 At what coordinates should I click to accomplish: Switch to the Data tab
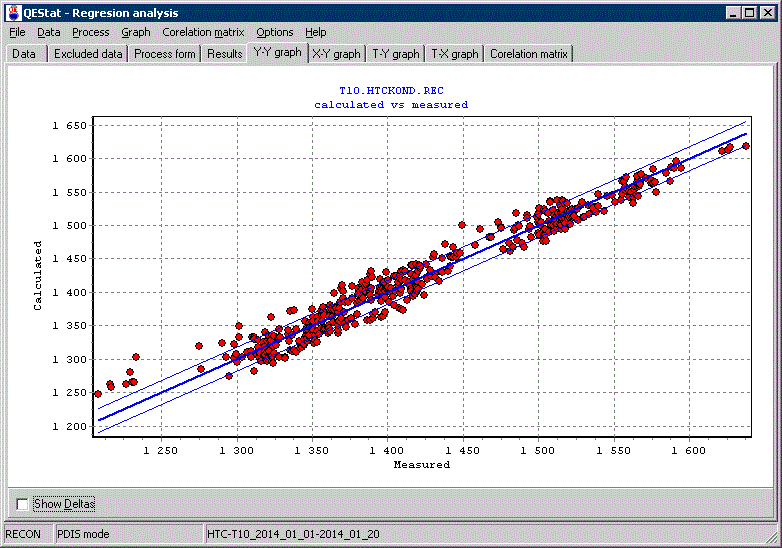click(23, 54)
